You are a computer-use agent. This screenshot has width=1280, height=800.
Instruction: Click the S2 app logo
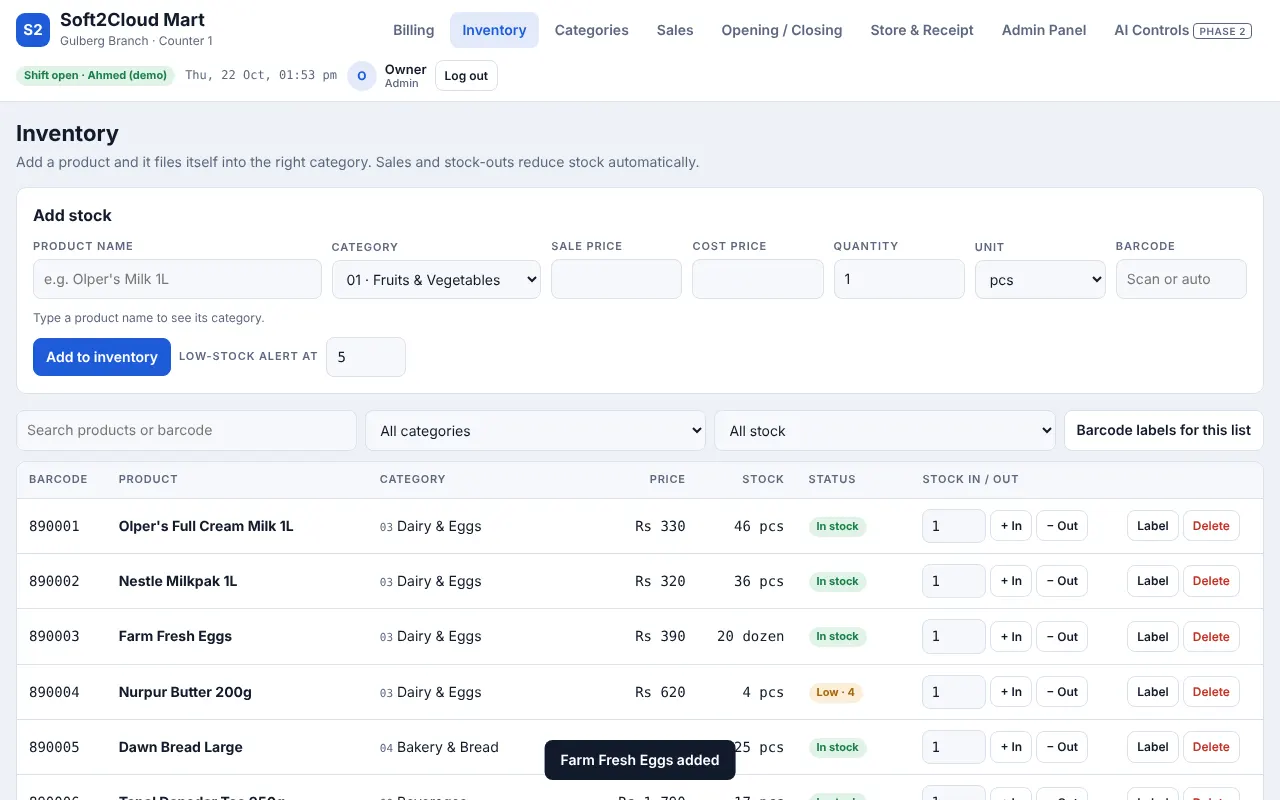point(33,30)
